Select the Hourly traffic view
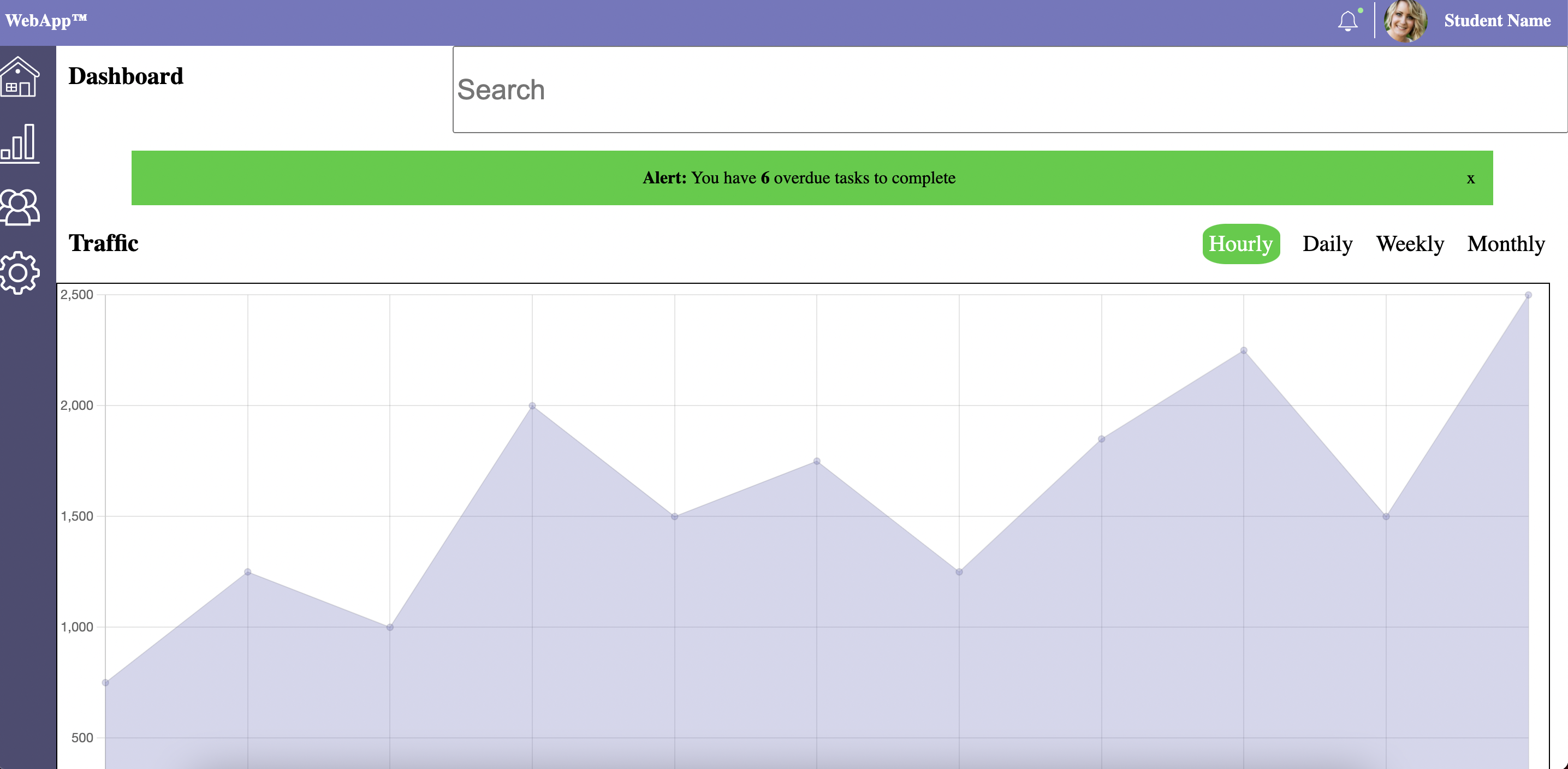Viewport: 1568px width, 769px height. 1240,244
